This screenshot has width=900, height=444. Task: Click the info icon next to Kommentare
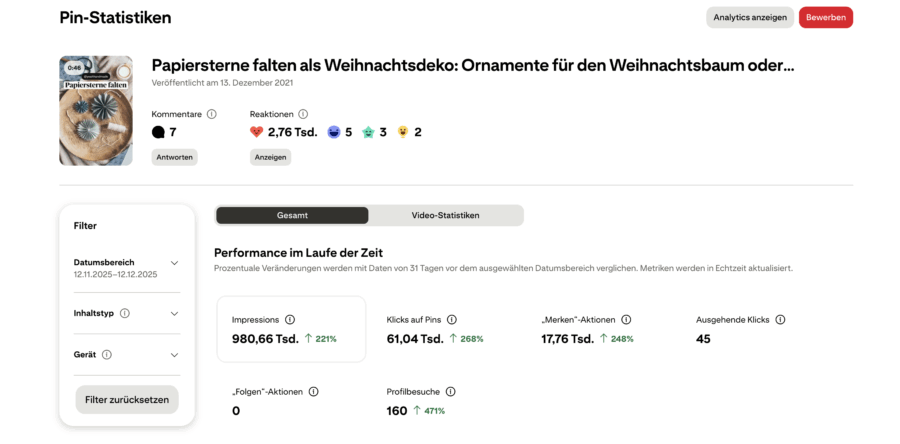(211, 114)
